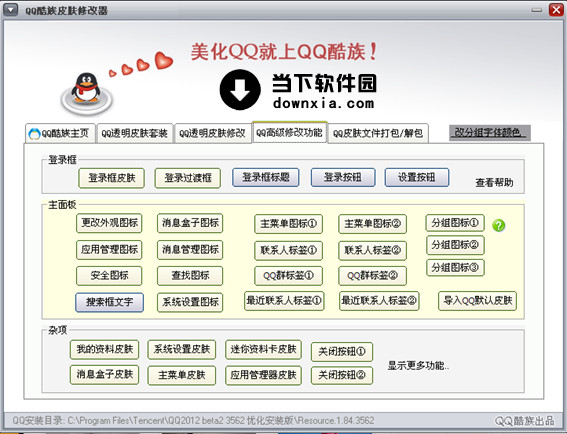Click the 显示更多功能 link

pos(418,365)
